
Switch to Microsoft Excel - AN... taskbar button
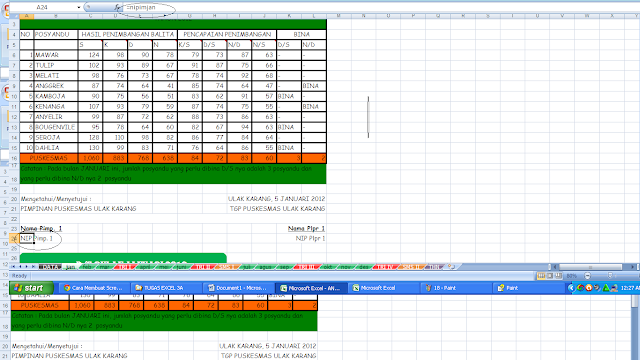(x=311, y=288)
